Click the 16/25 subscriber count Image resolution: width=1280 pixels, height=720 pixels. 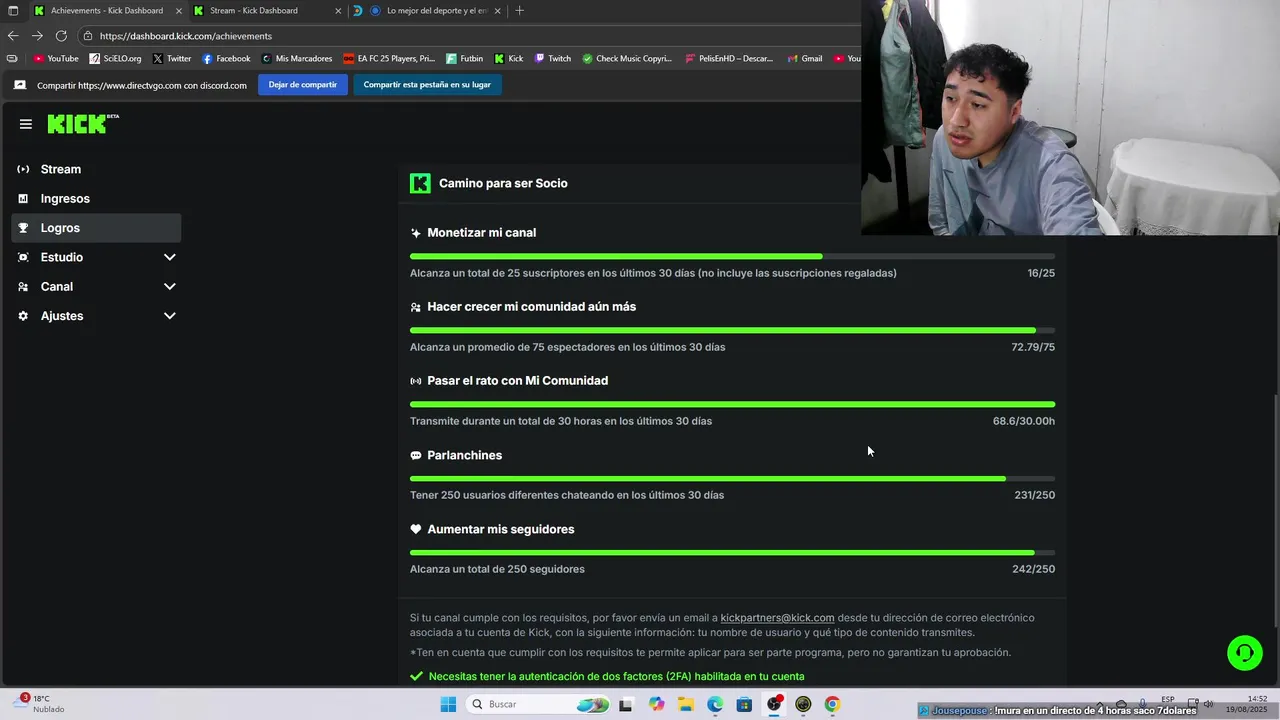pyautogui.click(x=1041, y=273)
